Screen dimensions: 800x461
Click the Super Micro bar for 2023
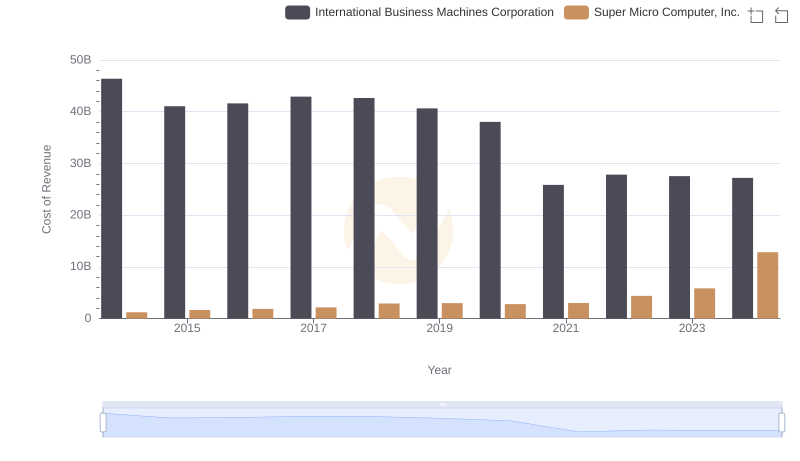[705, 303]
